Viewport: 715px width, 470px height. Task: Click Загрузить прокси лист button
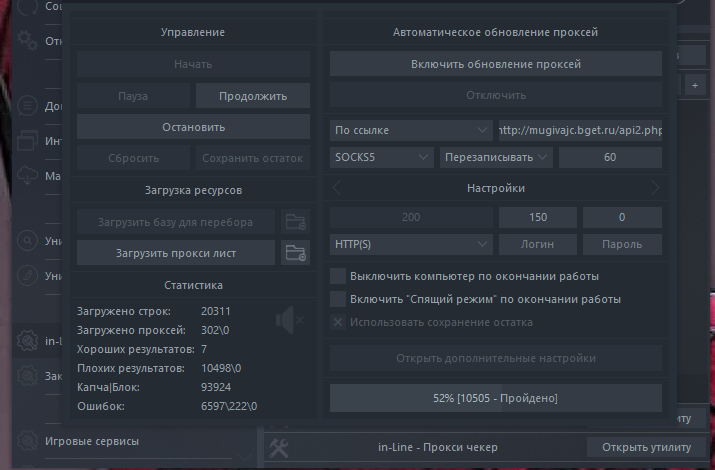point(176,253)
